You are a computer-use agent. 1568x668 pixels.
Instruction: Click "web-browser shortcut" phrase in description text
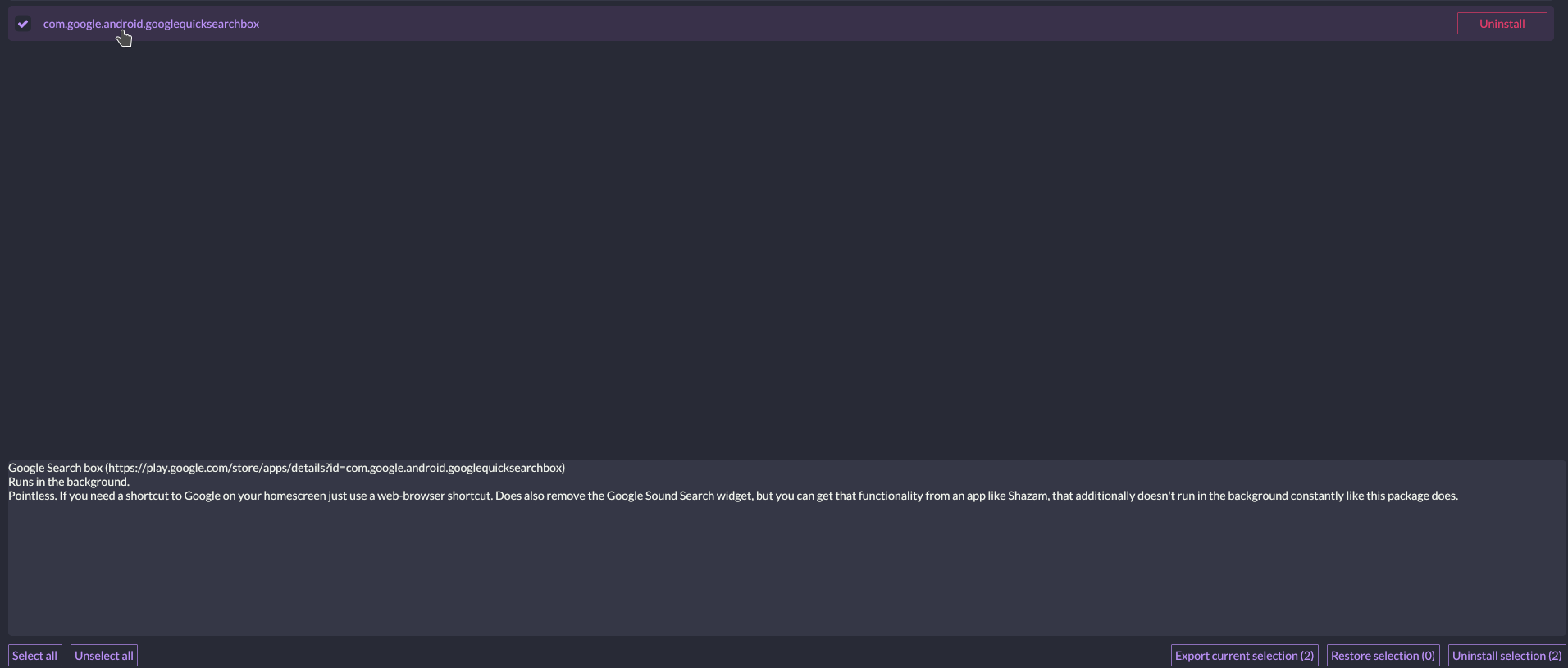point(435,496)
